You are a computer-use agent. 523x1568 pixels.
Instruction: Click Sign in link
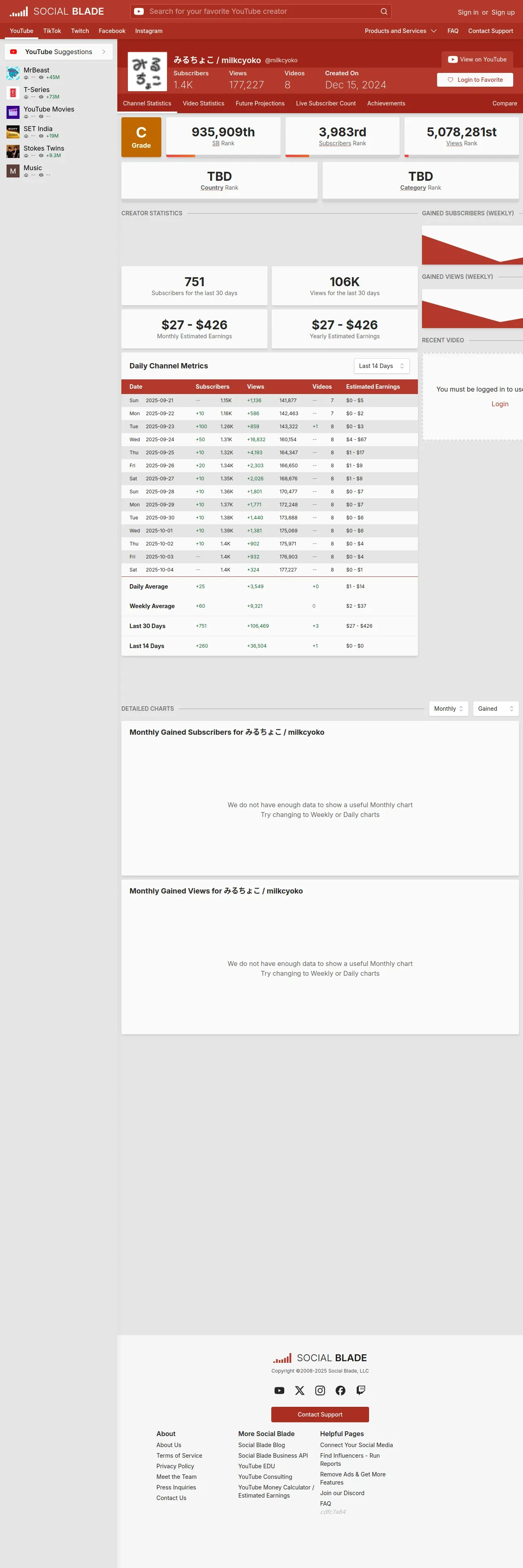(468, 12)
